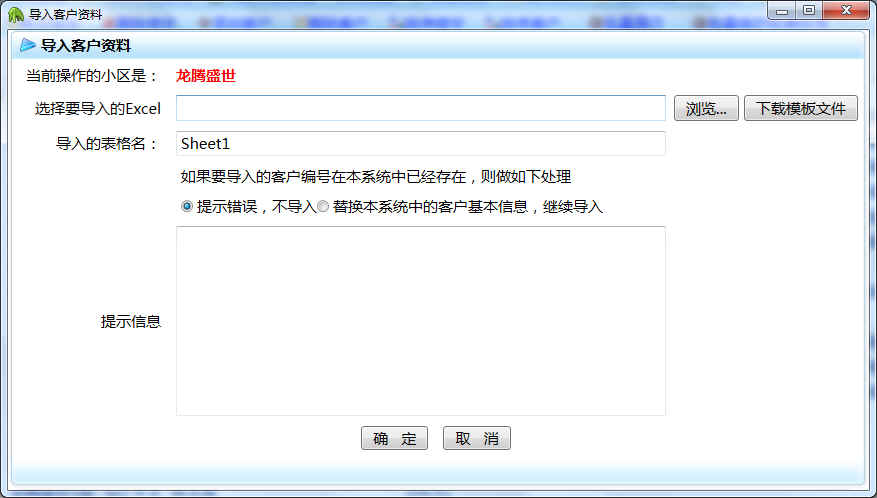Close the import dialog with the red X
Image resolution: width=877 pixels, height=498 pixels.
pos(846,11)
